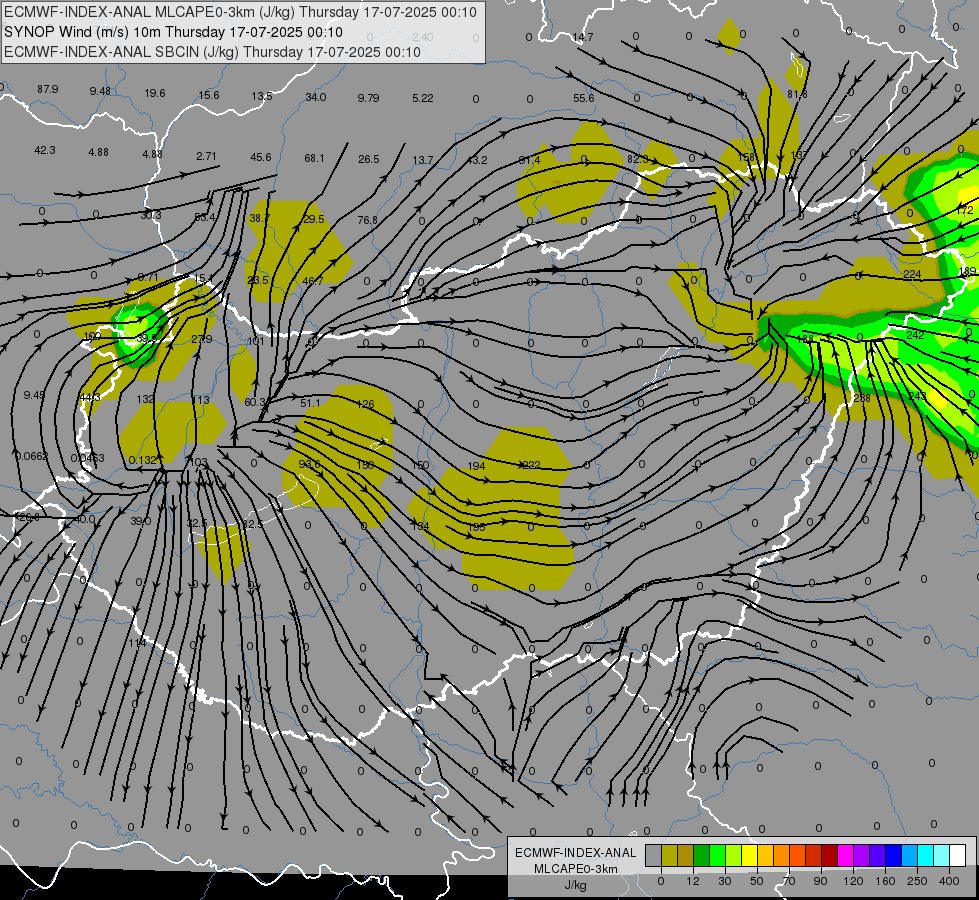
Task: Click the legend unit label J/kg
Action: point(576,885)
